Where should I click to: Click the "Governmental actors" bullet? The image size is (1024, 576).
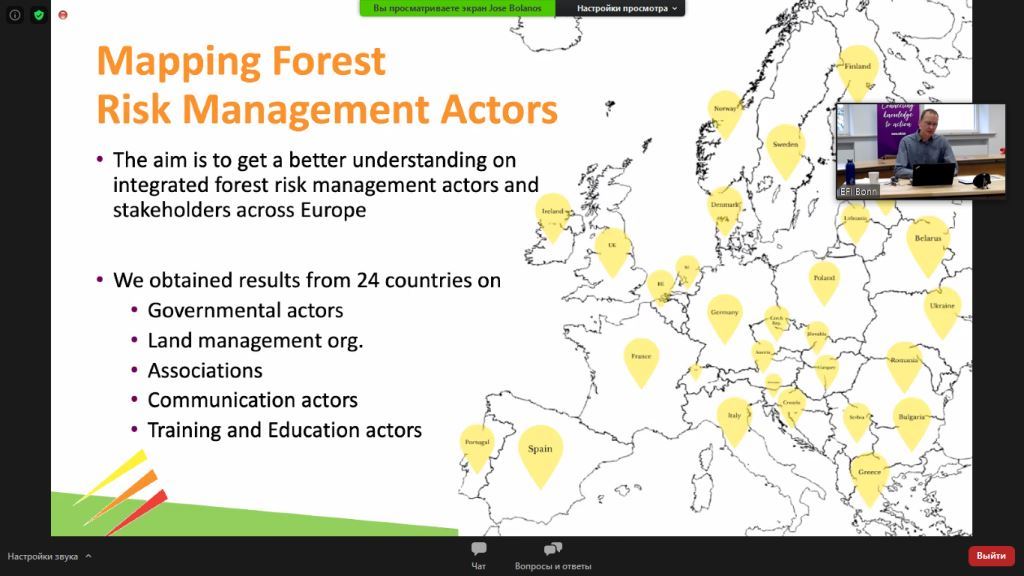coord(245,310)
